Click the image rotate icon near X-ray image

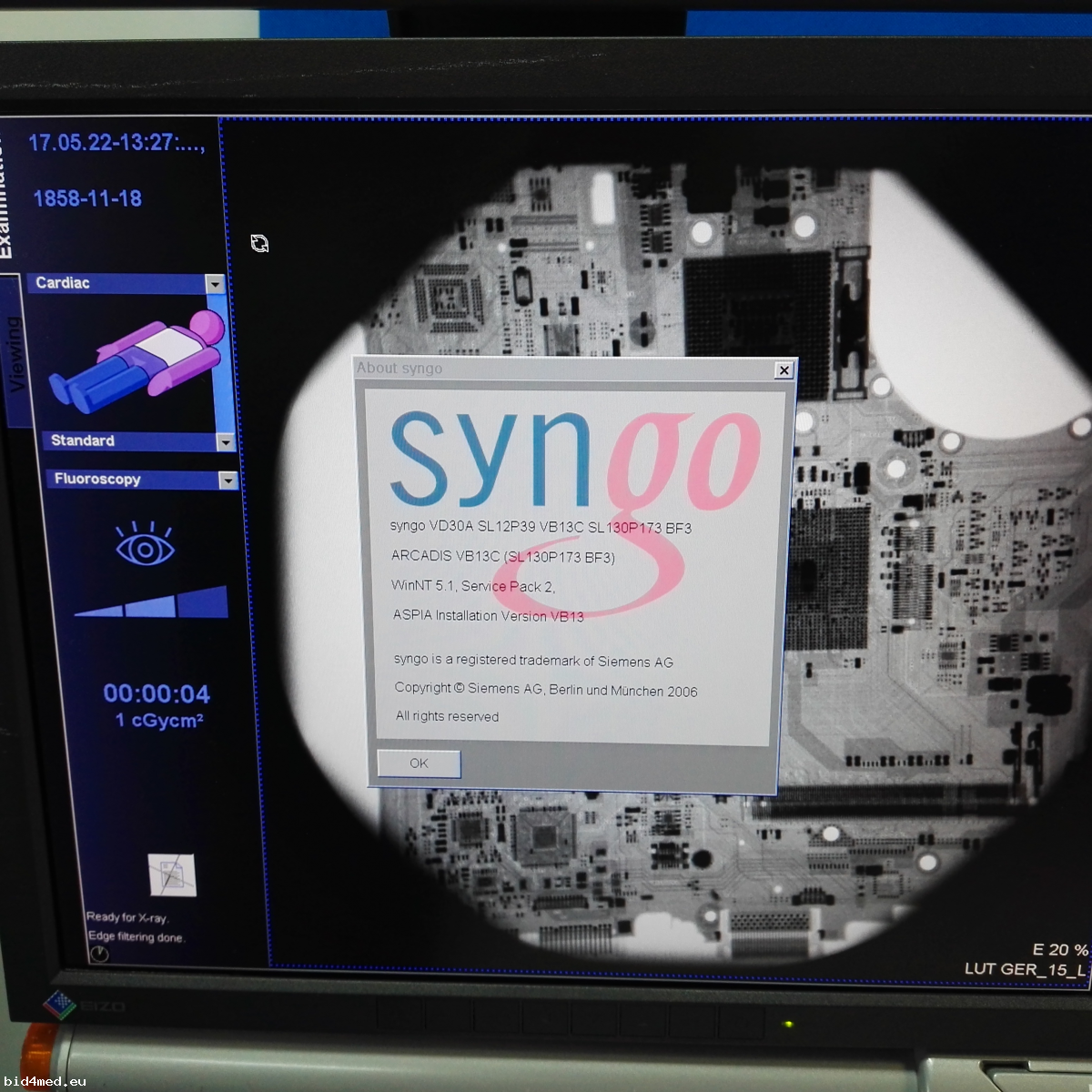coord(259,243)
